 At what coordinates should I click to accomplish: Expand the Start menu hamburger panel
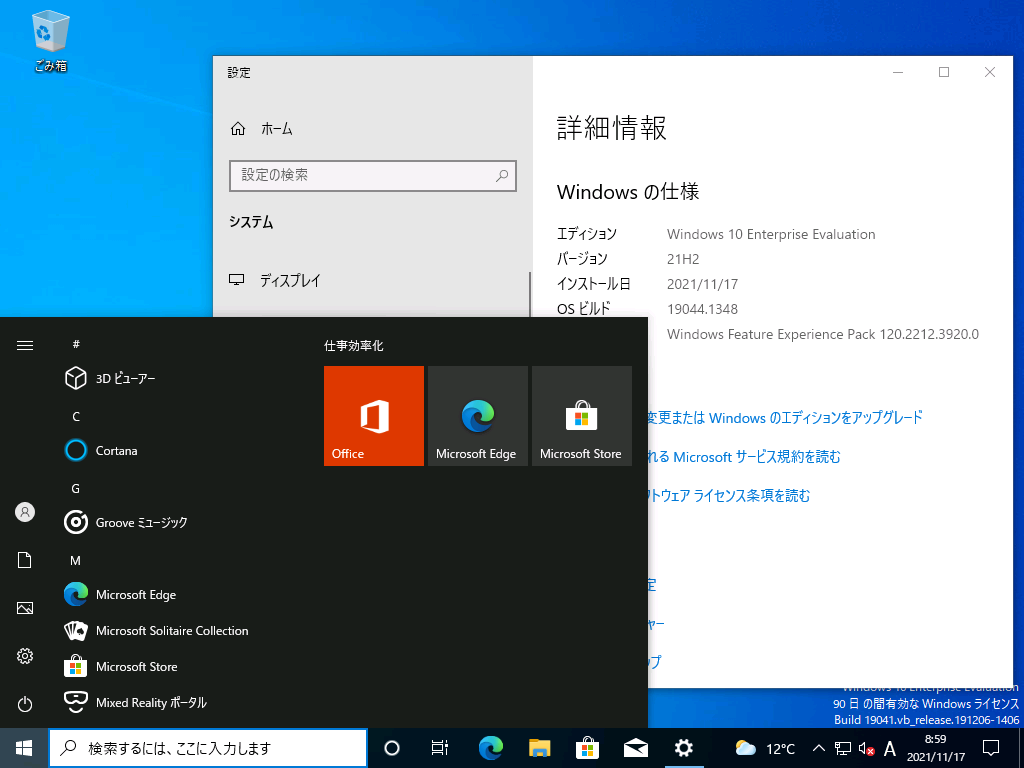pos(24,345)
